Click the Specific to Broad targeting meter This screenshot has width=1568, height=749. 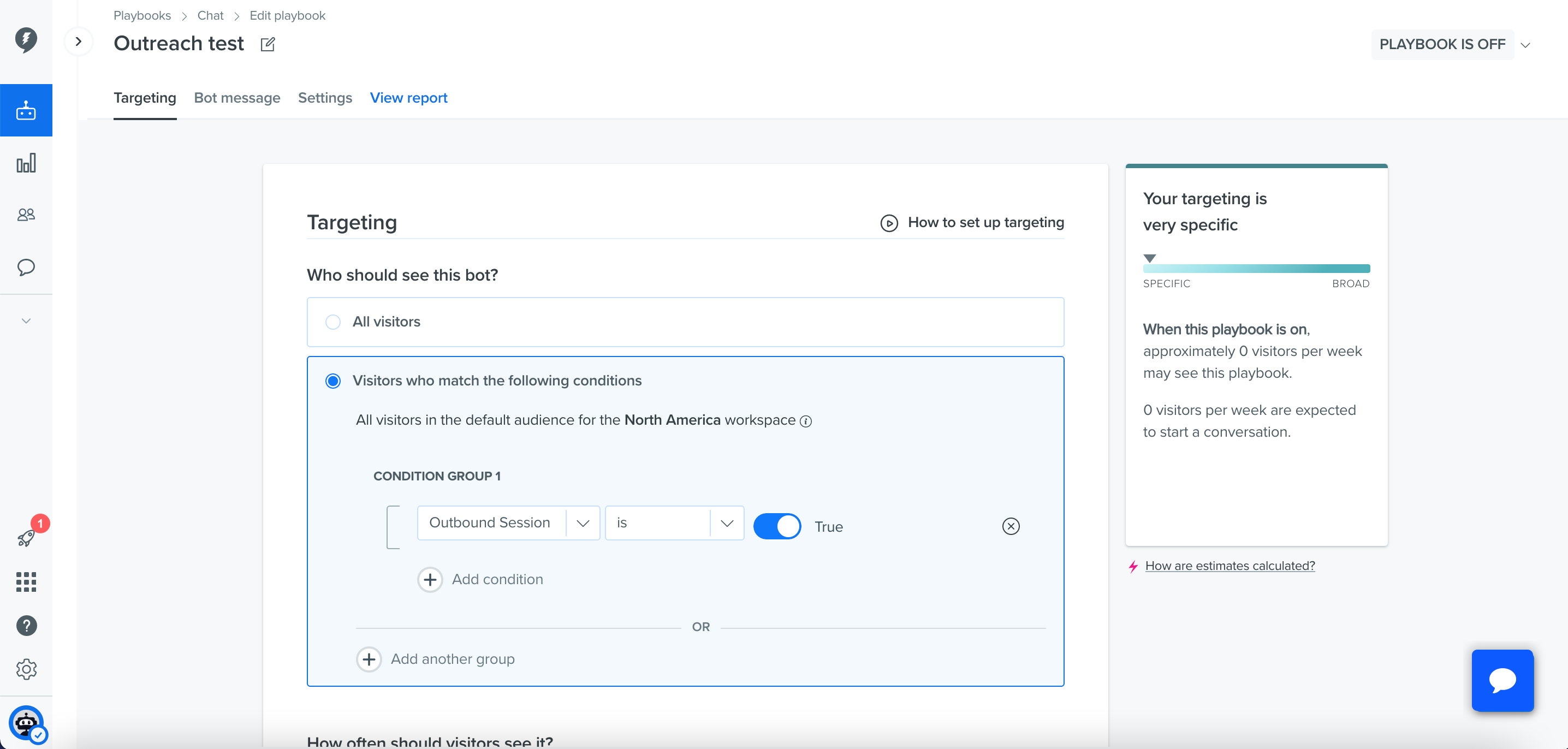(x=1256, y=269)
